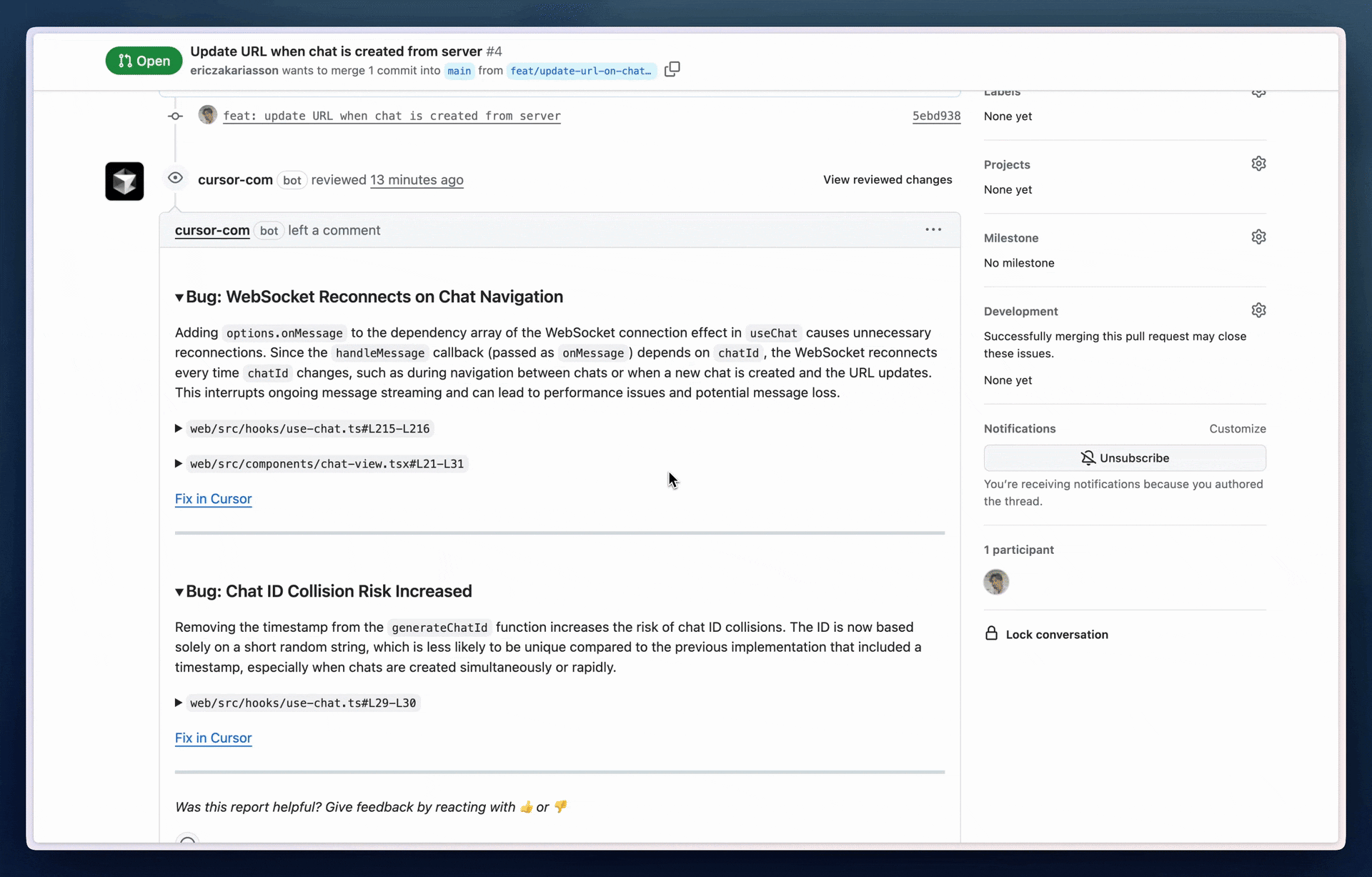Image resolution: width=1372 pixels, height=877 pixels.
Task: Open the comment's three-dot options menu
Action: click(x=933, y=229)
